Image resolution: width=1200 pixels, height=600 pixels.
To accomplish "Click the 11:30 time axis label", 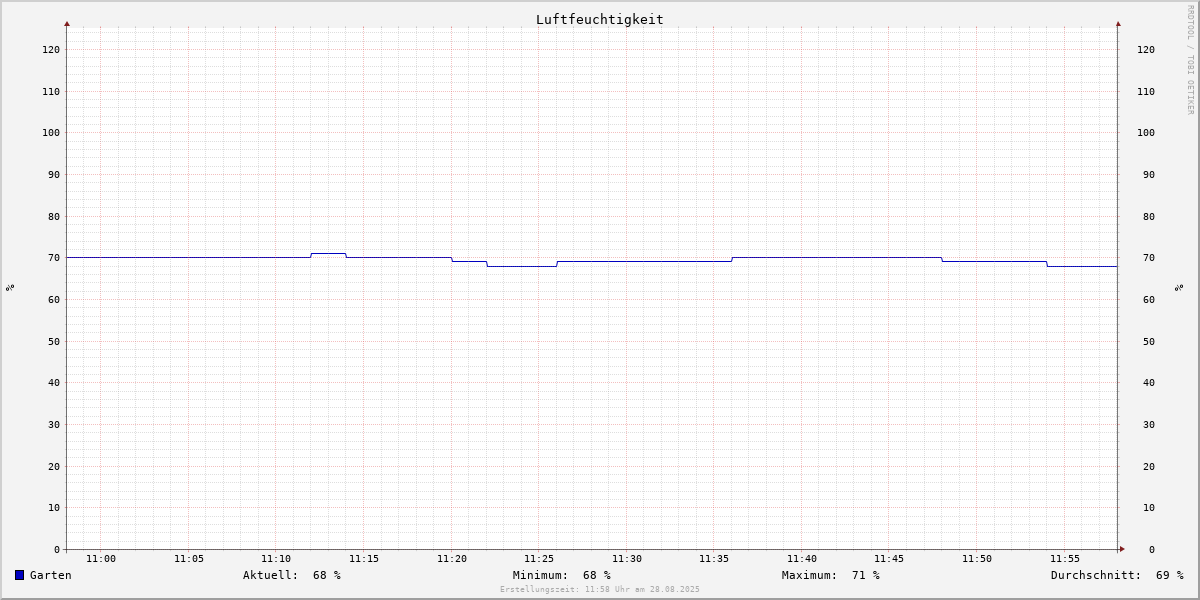I will (x=627, y=559).
